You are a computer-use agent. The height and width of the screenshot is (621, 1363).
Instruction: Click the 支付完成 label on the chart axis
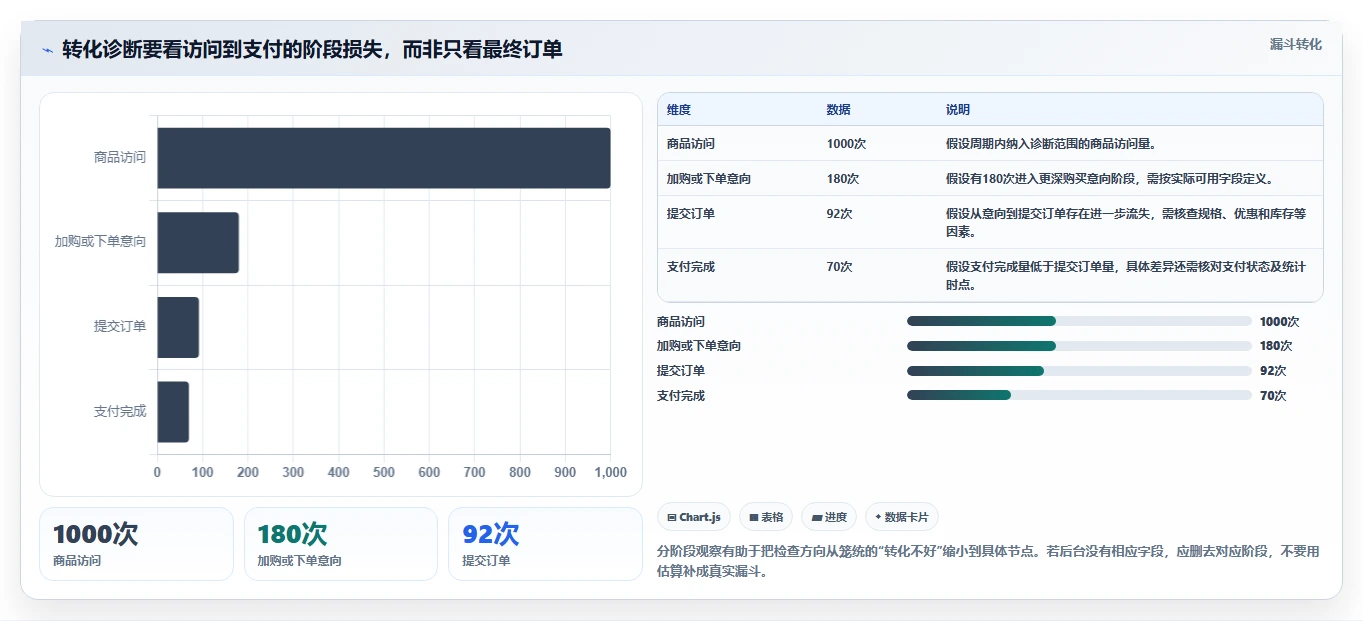coord(120,411)
